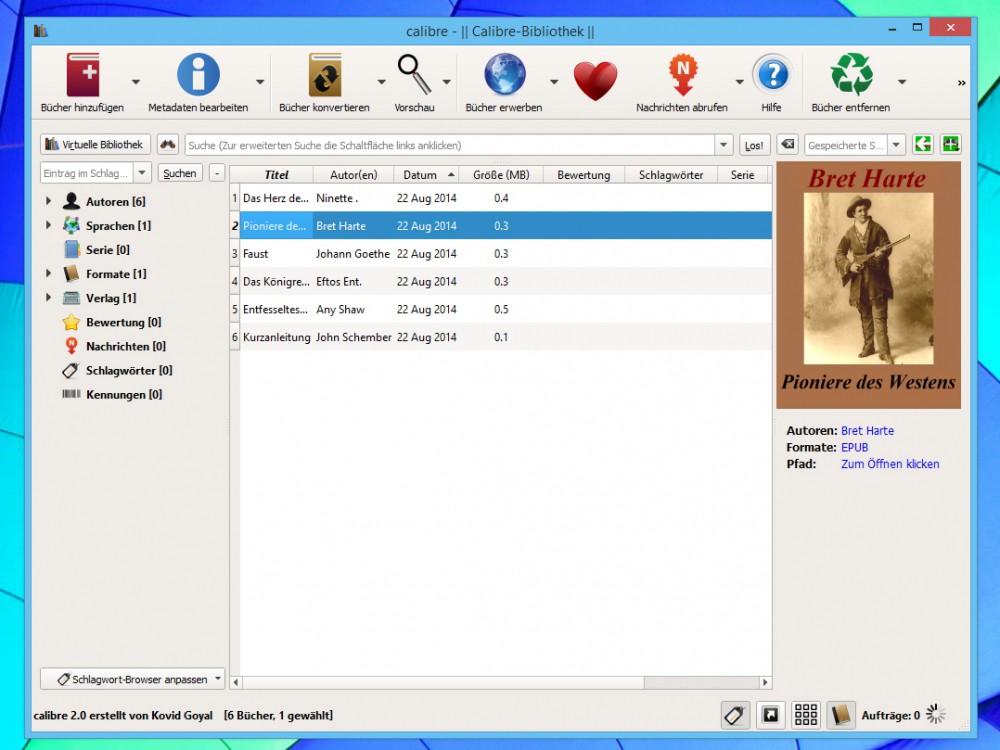Click the red heart donate icon
Screen dimensions: 1000x750
(595, 80)
